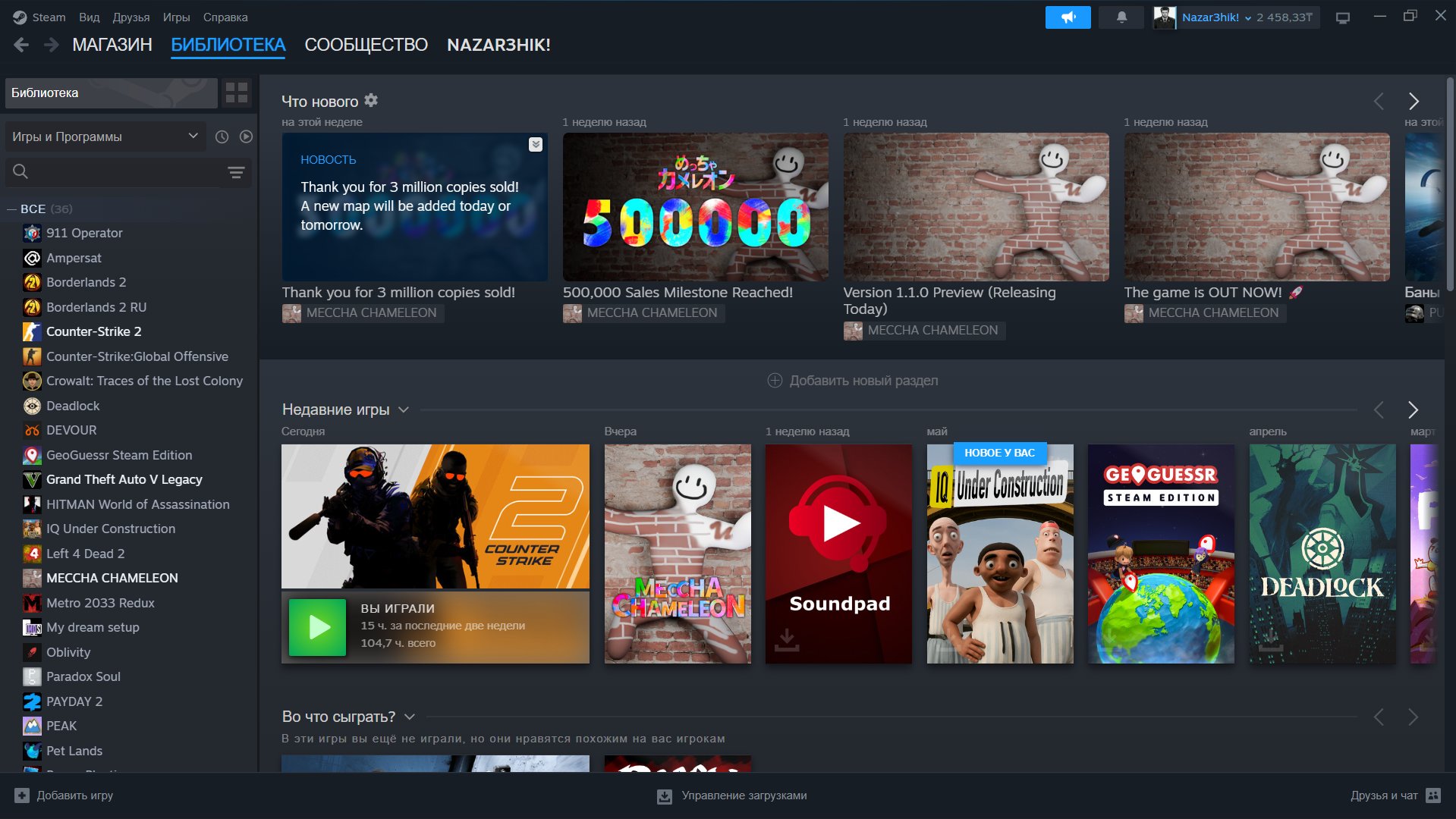1456x819 pixels.
Task: Open the Игры и Программы filter dropdown
Action: pyautogui.click(x=105, y=136)
